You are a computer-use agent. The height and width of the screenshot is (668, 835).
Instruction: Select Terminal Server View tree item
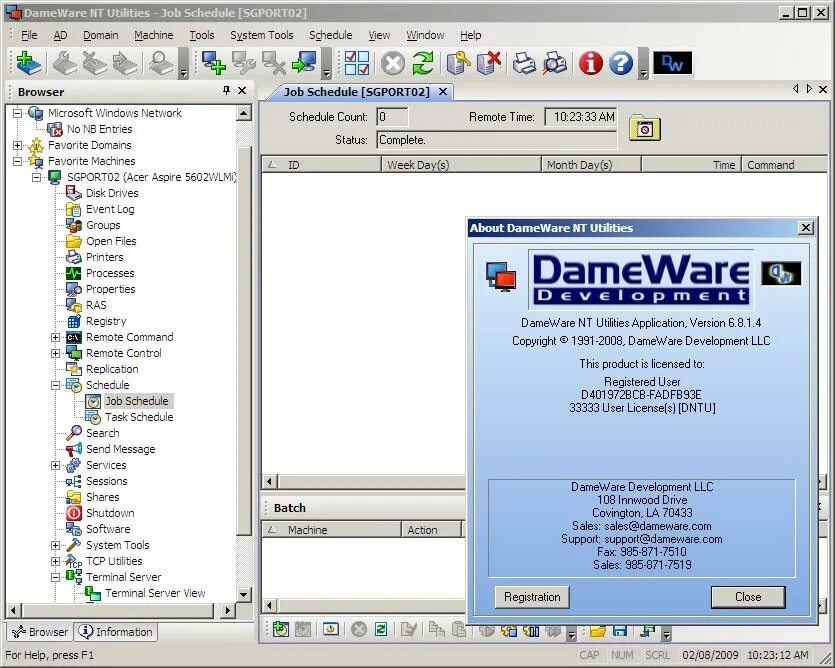(x=154, y=593)
